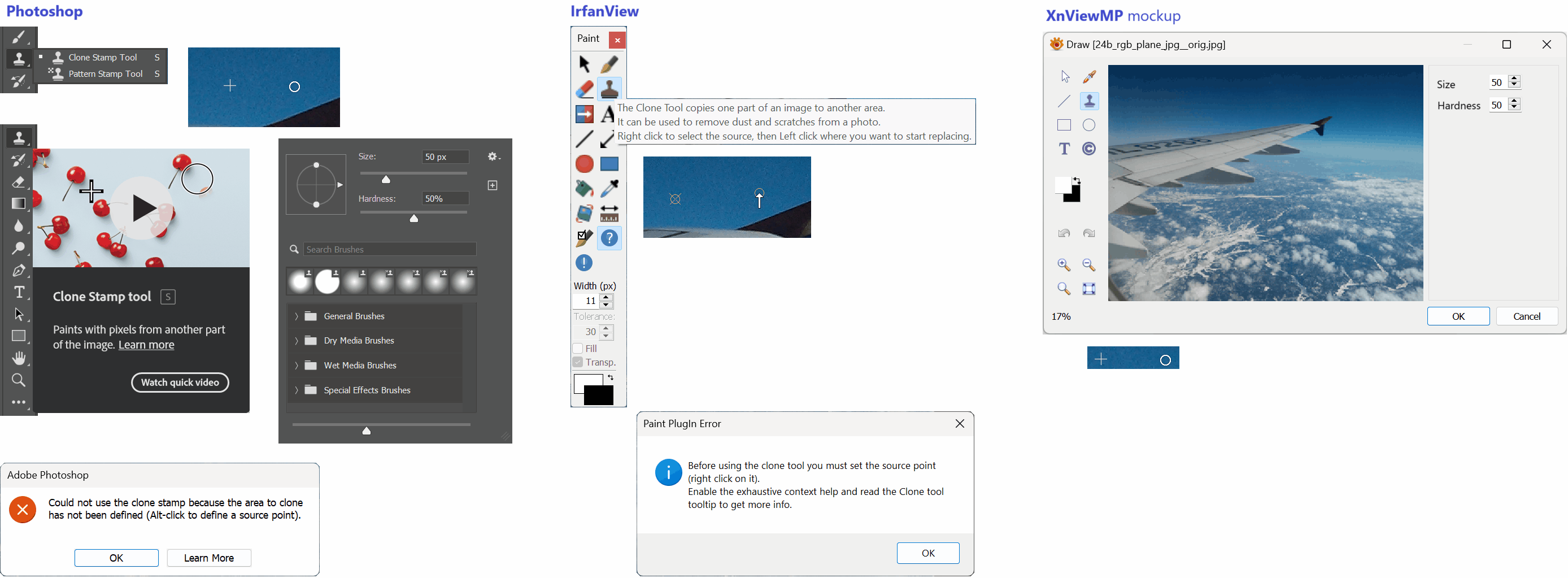1568x578 pixels.
Task: Click the zoom out magnifier in XnViewMP
Action: (1089, 265)
